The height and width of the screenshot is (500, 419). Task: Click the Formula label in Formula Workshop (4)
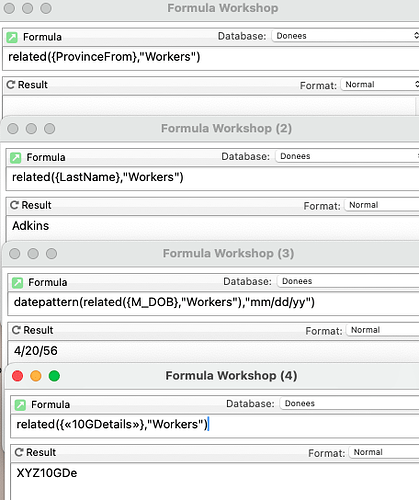51,405
